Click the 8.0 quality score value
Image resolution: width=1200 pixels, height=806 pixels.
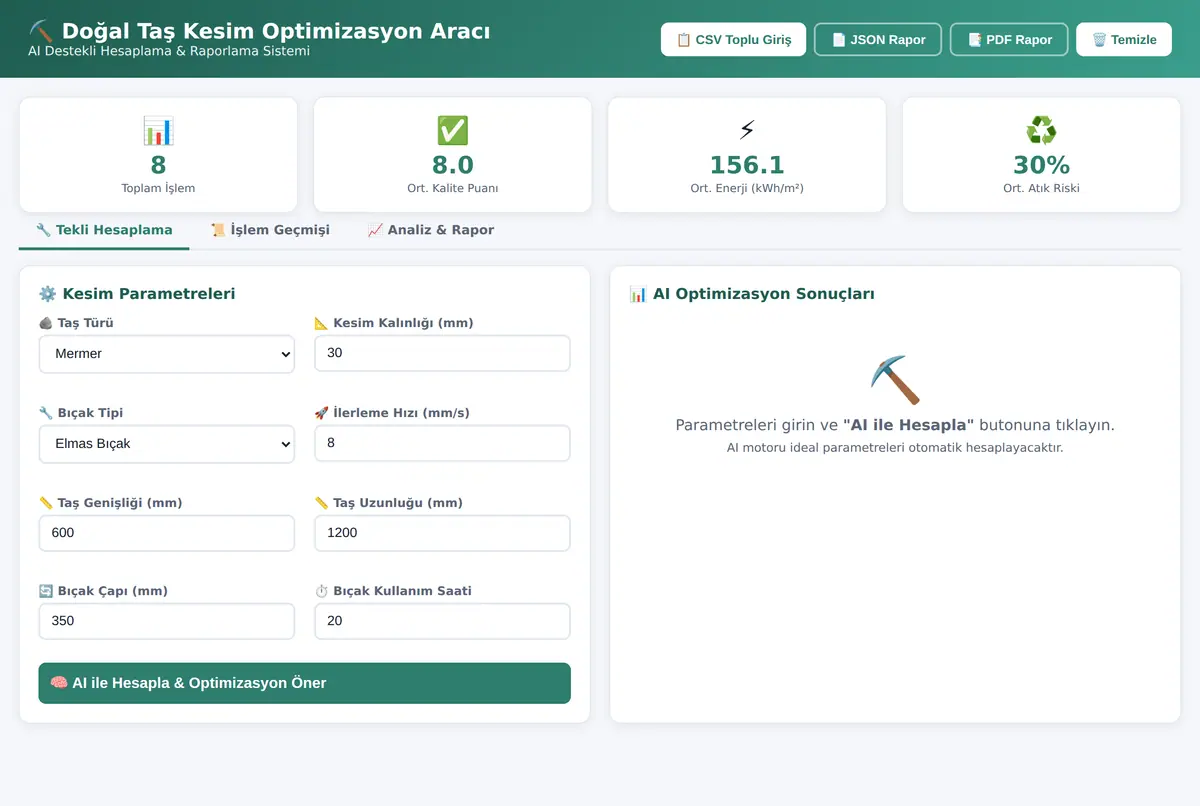(453, 165)
